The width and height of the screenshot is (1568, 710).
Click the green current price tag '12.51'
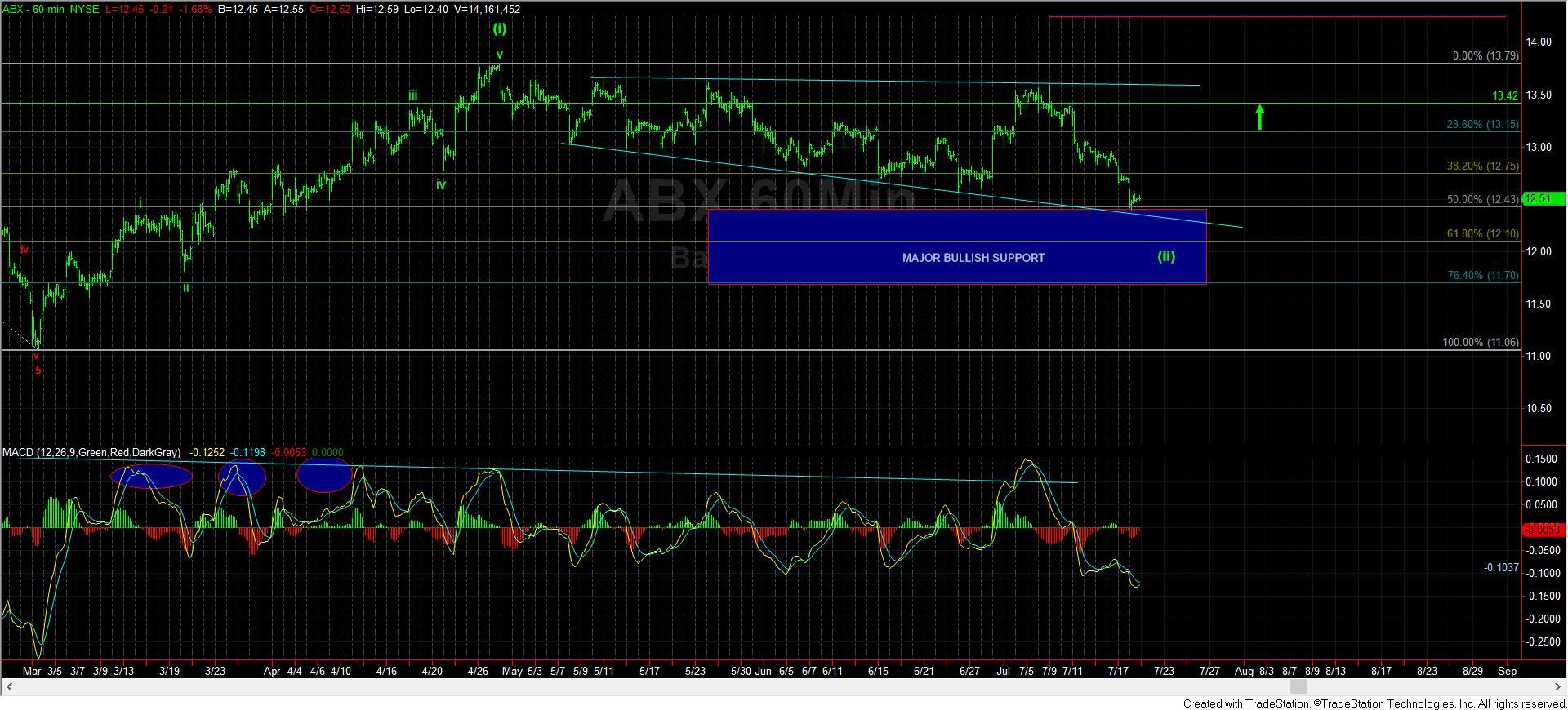coord(1543,198)
